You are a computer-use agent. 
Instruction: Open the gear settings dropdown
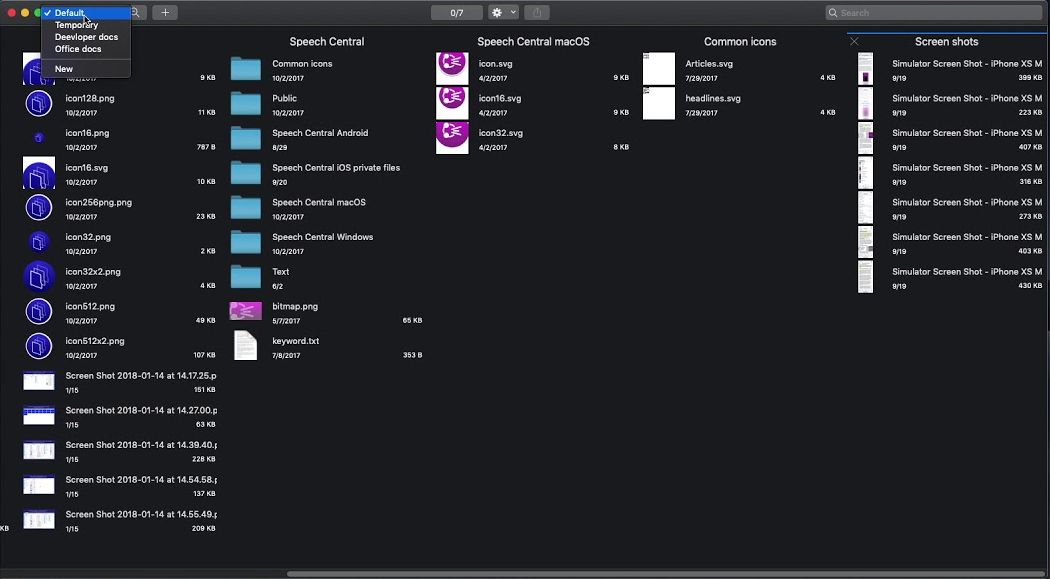coord(504,13)
